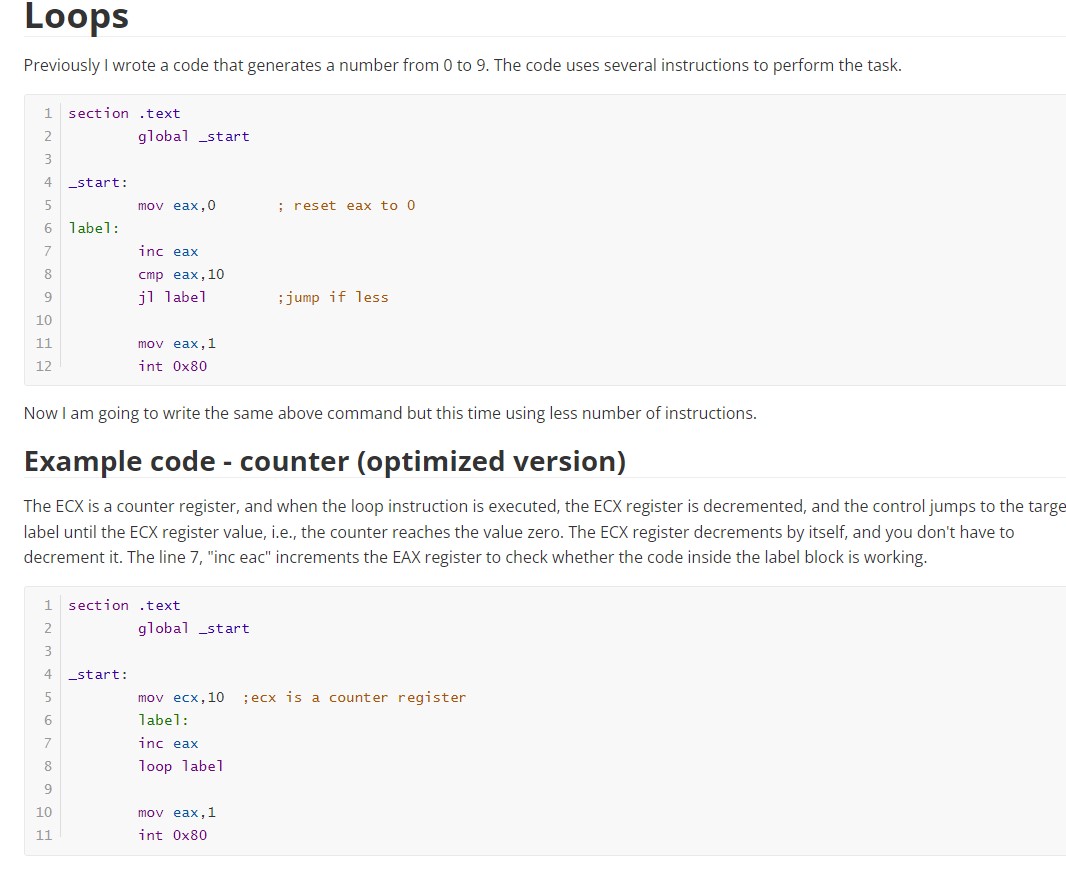Click the "_start:" label in first code block
The width and height of the screenshot is (1066, 872).
coord(97,182)
